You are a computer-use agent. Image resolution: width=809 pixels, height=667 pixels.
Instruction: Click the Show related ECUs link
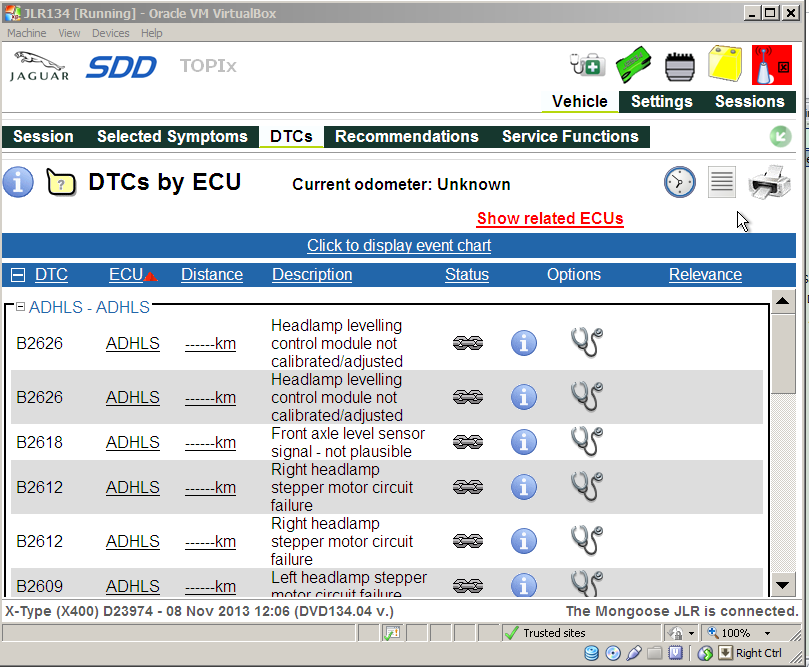coord(550,218)
